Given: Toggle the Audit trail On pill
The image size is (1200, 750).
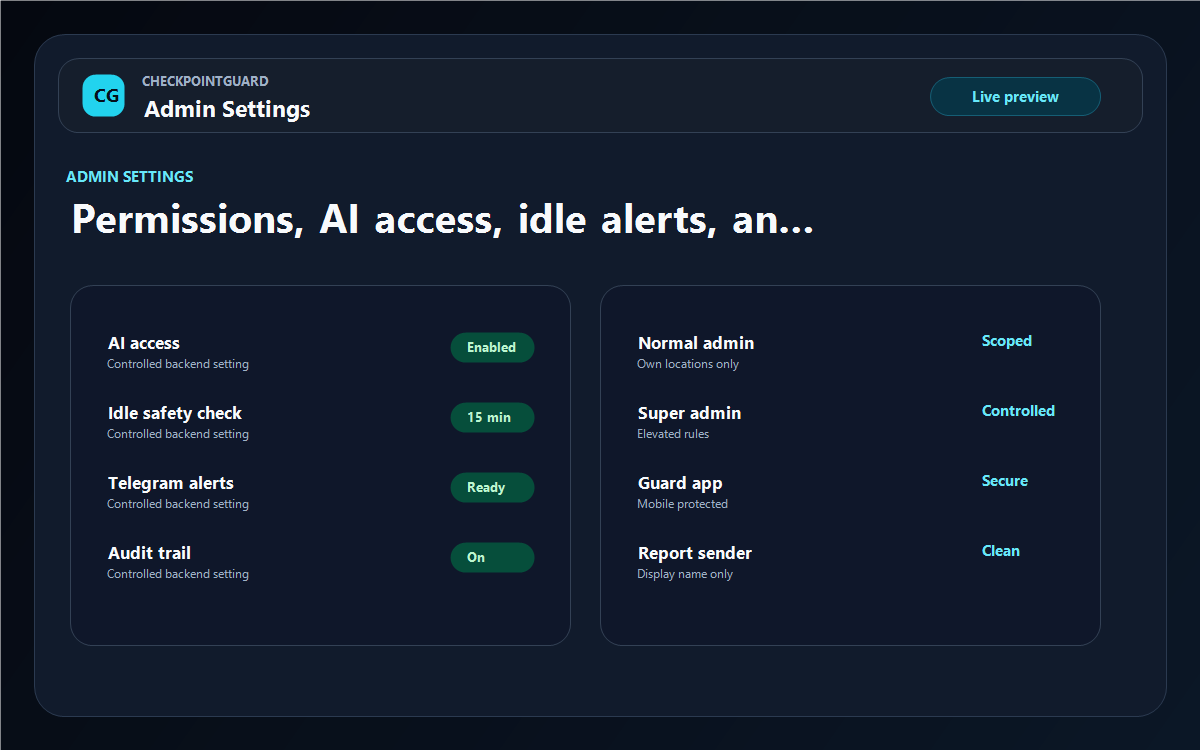Looking at the screenshot, I should click(x=492, y=557).
